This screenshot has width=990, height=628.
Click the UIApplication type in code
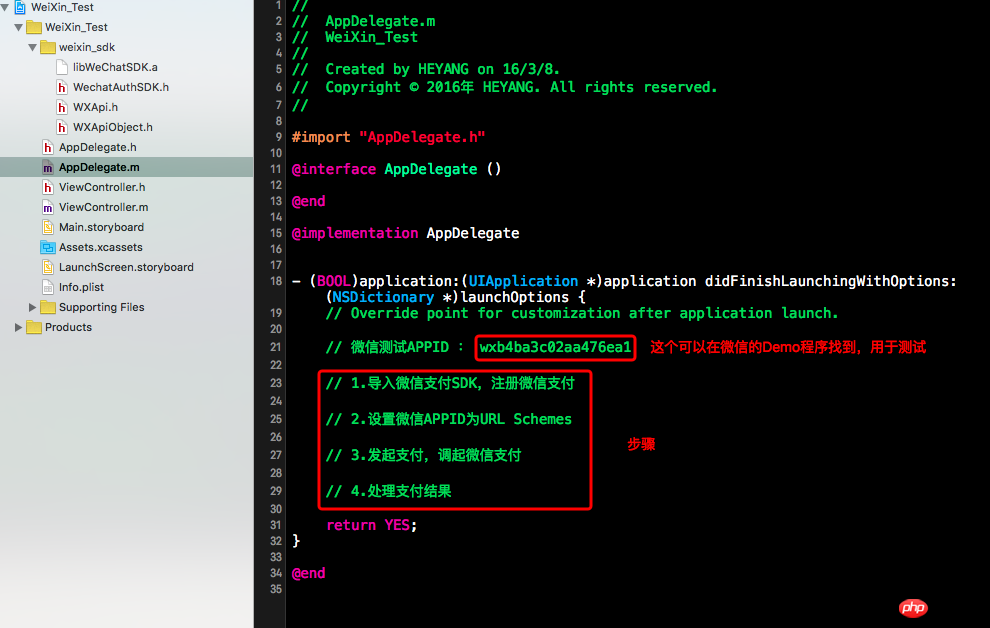pyautogui.click(x=523, y=281)
